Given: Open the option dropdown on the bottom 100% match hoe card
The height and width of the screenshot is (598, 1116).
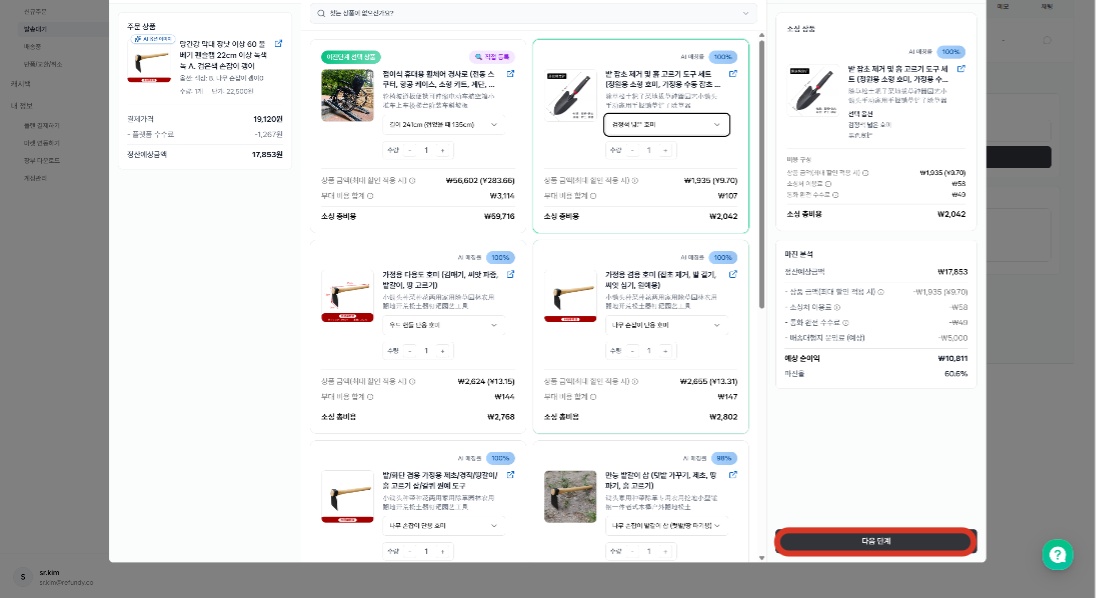Looking at the screenshot, I should click(x=443, y=526).
